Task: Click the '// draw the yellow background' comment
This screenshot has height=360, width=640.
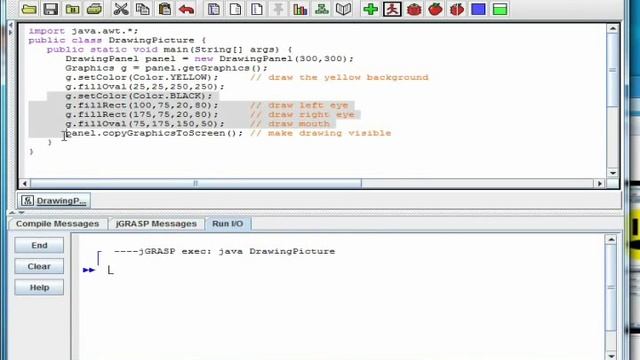Action: click(x=339, y=78)
